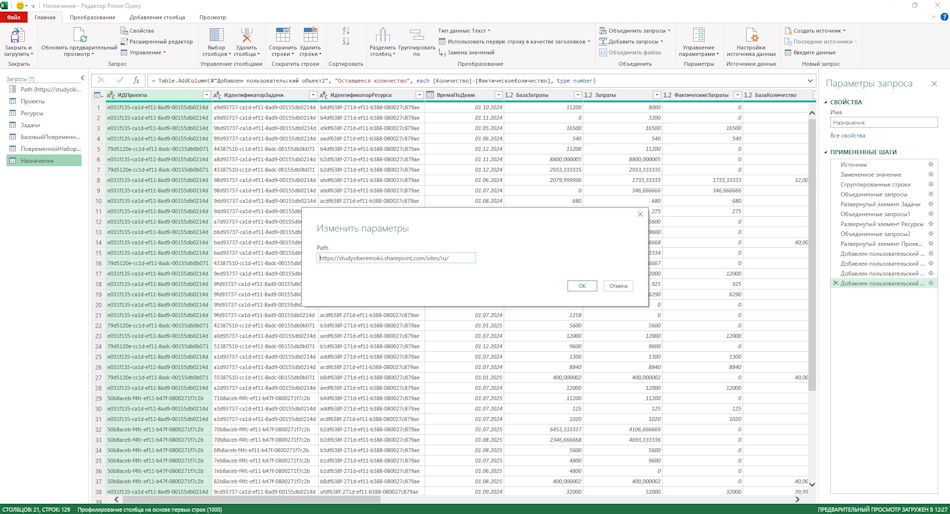
Task: Open the ИДПроекта column filter dropdown
Action: [x=207, y=95]
